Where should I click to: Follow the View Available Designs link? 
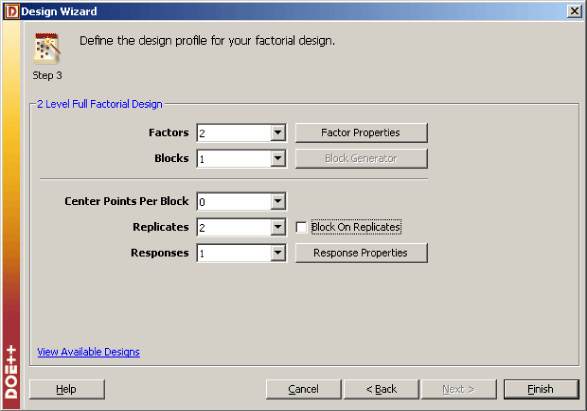(88, 352)
